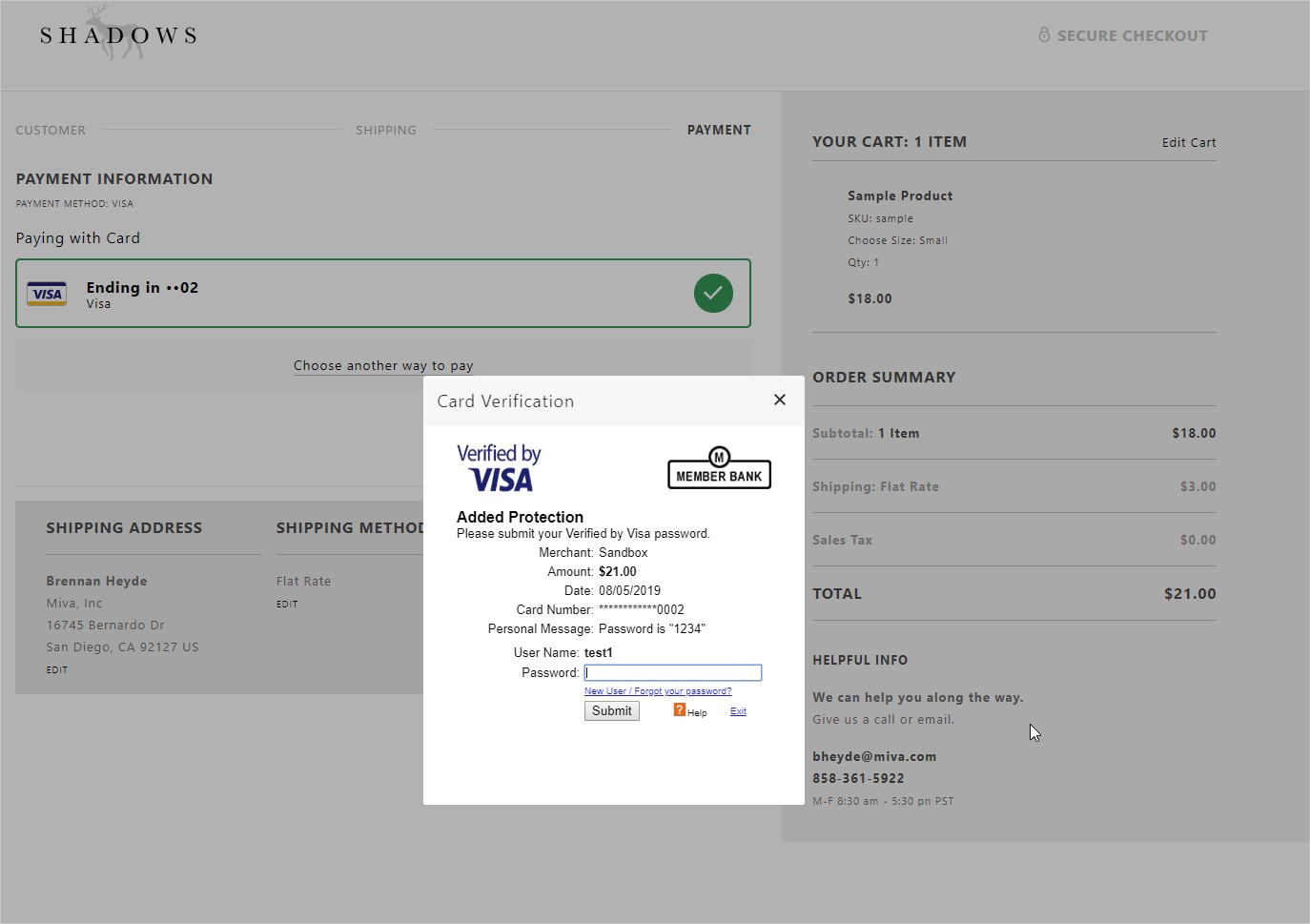
Task: Switch to the Customer checkout step
Action: (51, 130)
